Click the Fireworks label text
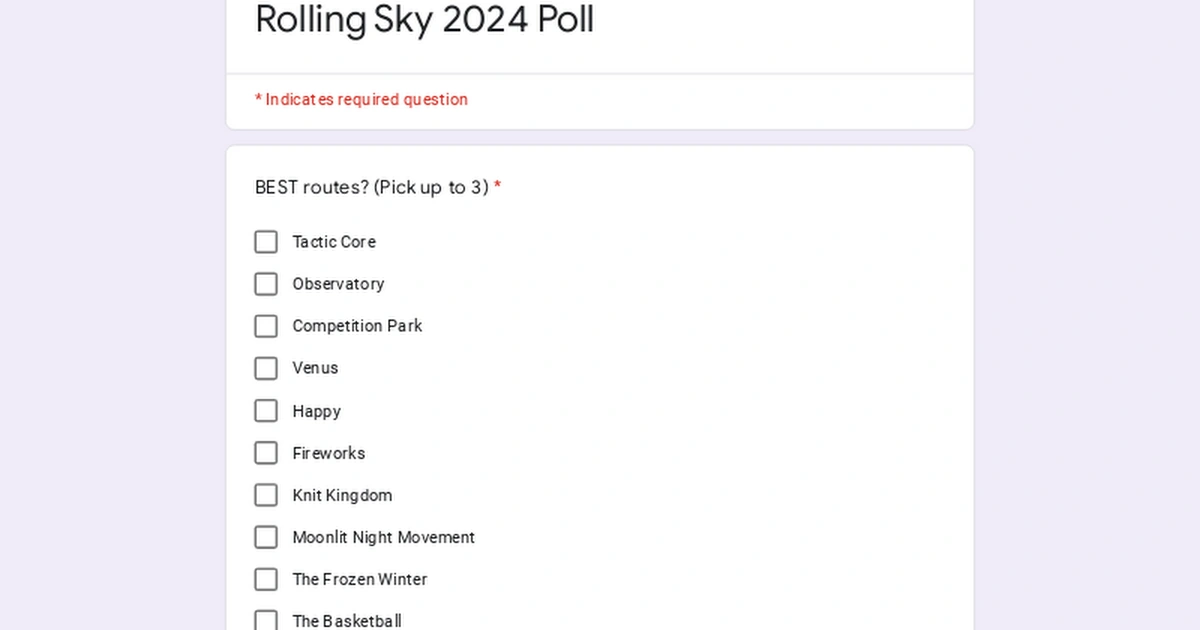 point(328,453)
